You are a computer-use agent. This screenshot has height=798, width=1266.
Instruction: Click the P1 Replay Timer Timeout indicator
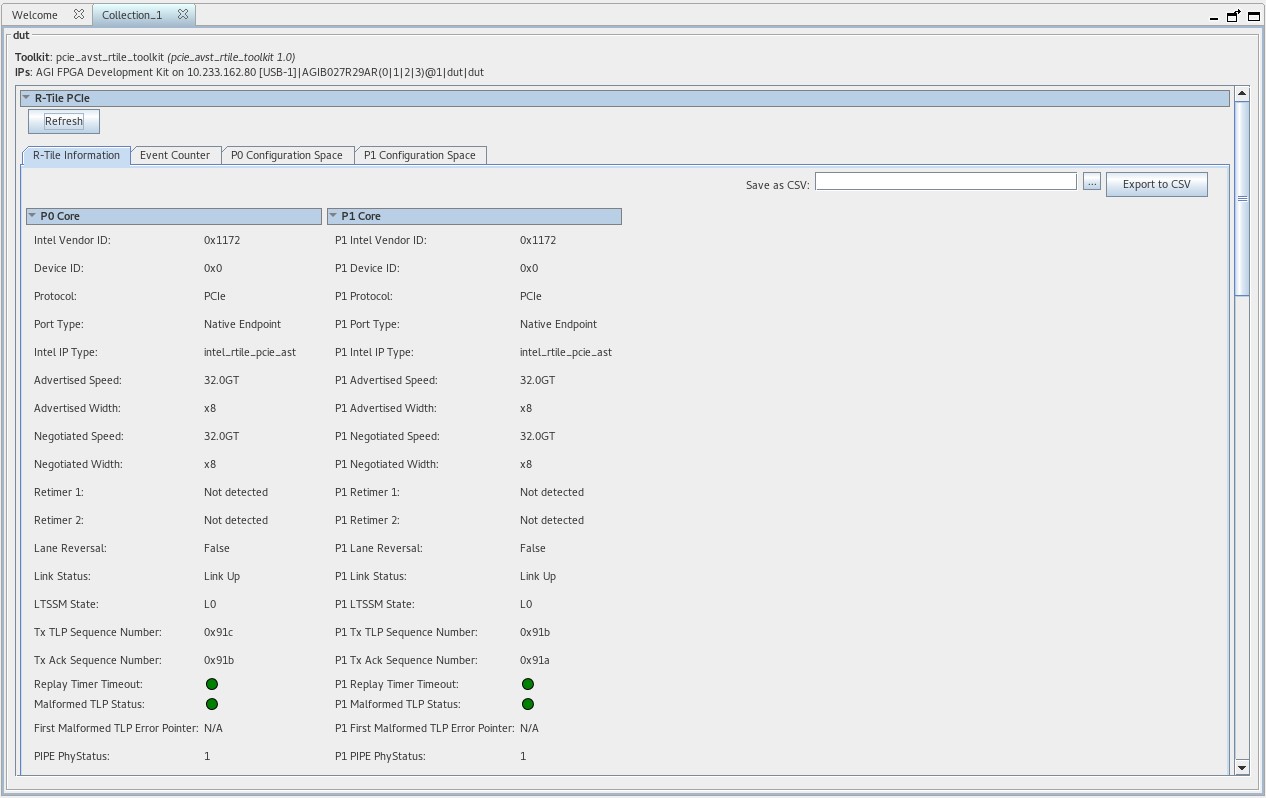[528, 684]
